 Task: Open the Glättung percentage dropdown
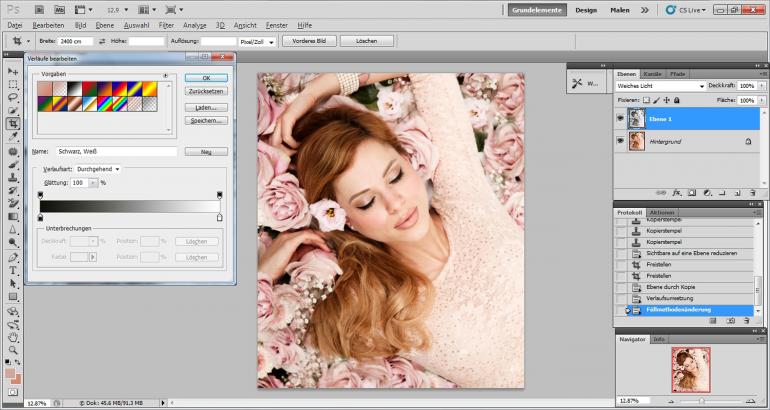point(94,183)
